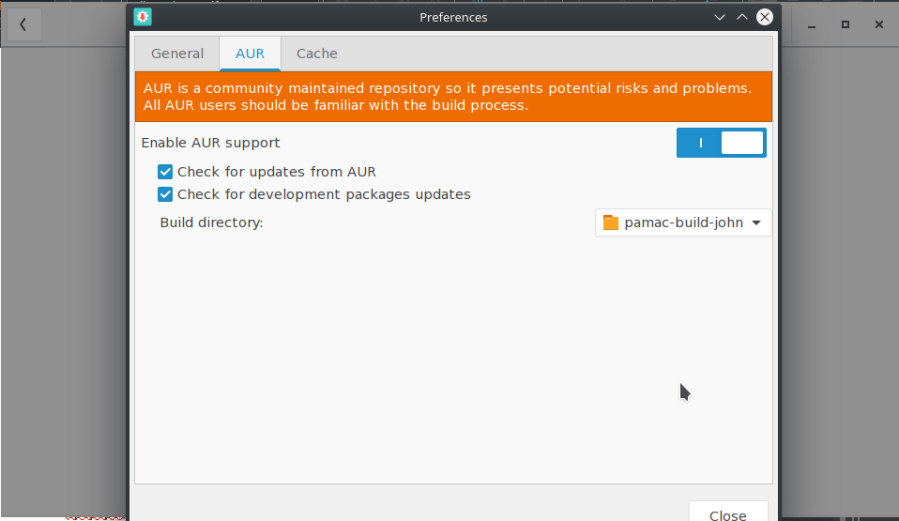Uncheck Check for development packages updates
Image resolution: width=899 pixels, height=521 pixels.
[166, 194]
